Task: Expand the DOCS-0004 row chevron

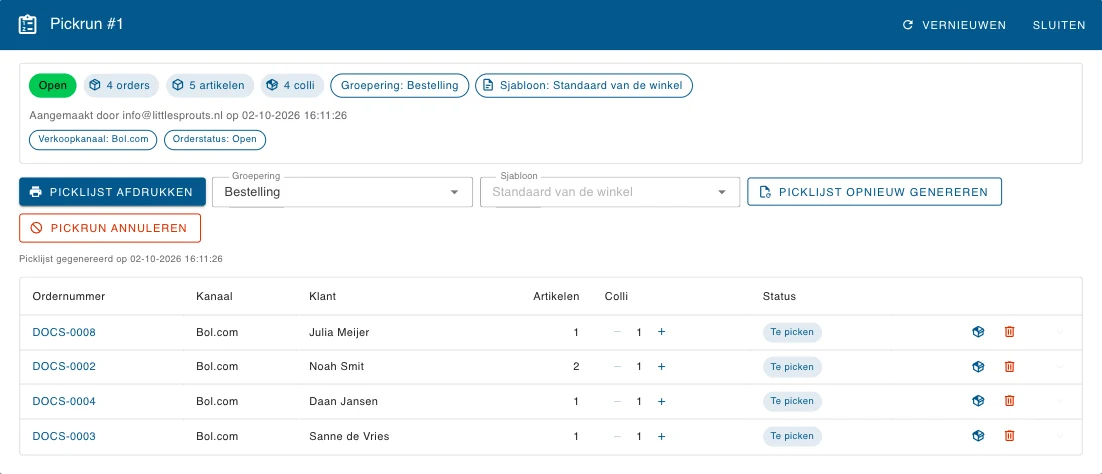Action: [1060, 402]
